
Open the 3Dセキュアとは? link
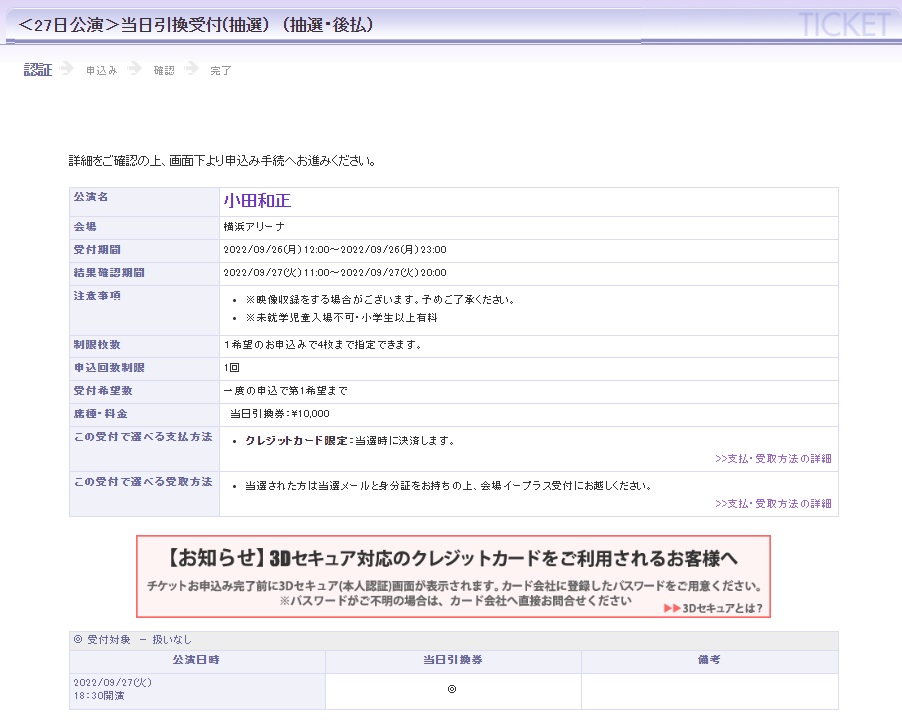(713, 608)
